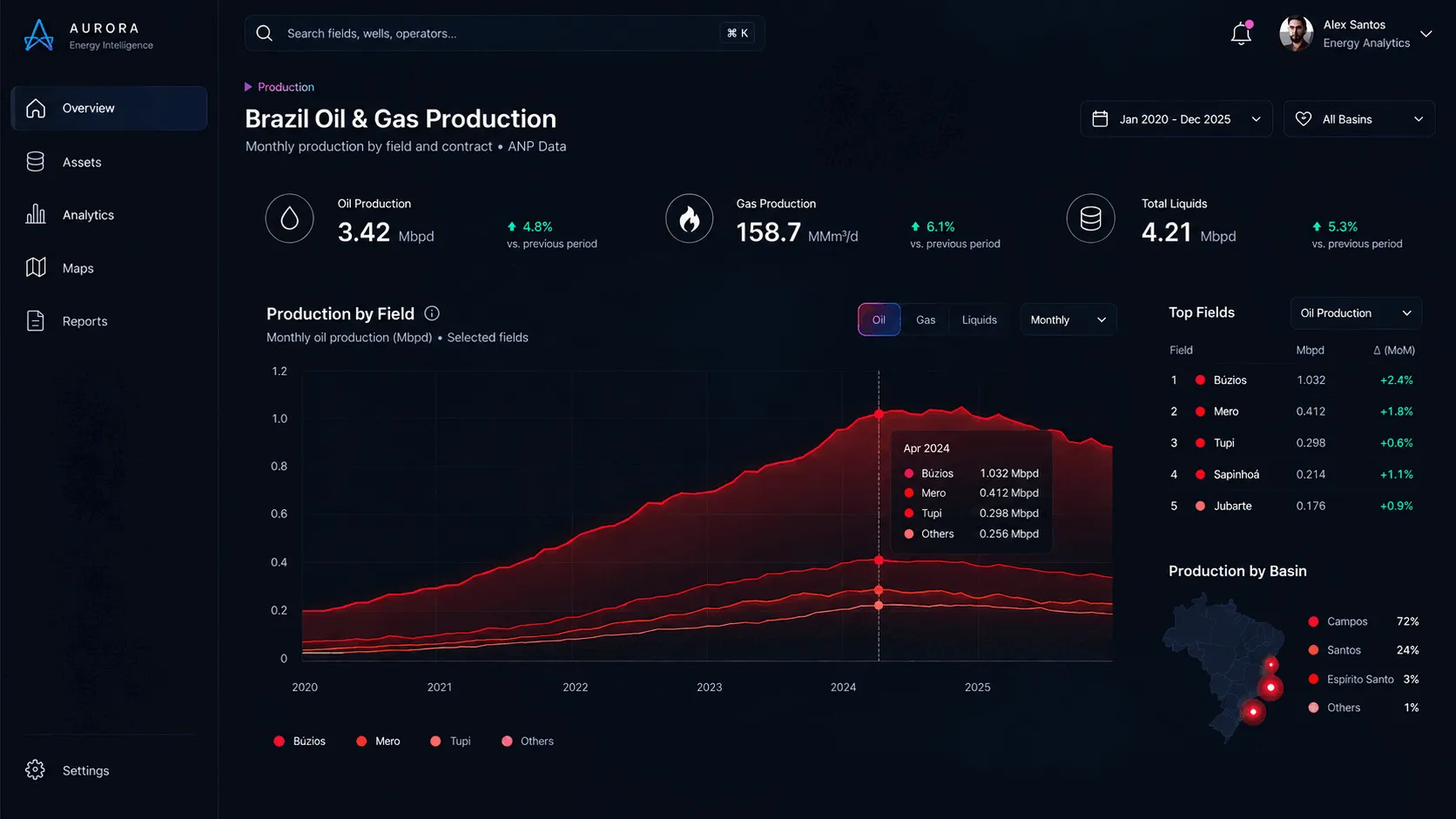This screenshot has width=1456, height=819.
Task: Click the Oil Production droplet icon
Action: point(290,218)
